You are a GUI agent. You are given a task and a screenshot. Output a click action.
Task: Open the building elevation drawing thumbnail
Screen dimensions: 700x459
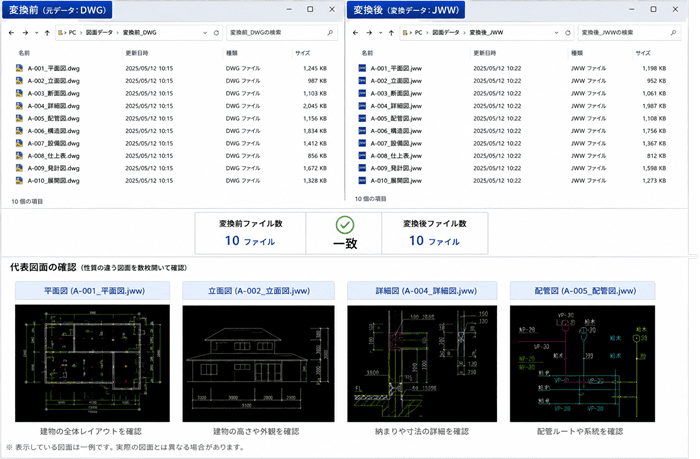point(258,363)
